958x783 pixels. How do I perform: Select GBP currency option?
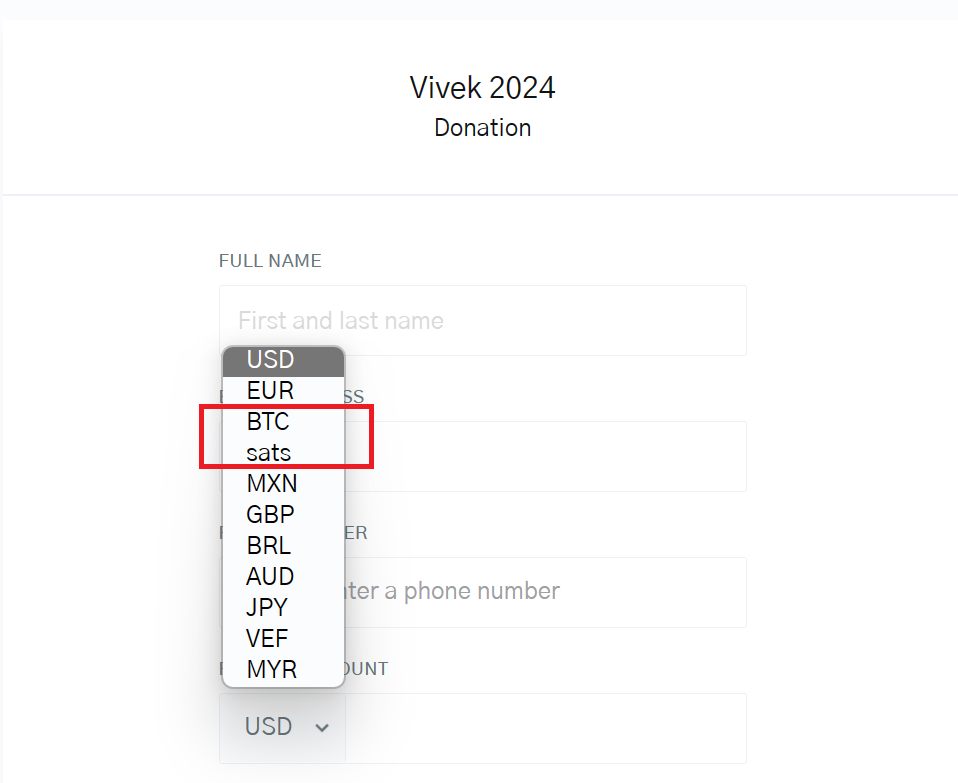(x=270, y=515)
